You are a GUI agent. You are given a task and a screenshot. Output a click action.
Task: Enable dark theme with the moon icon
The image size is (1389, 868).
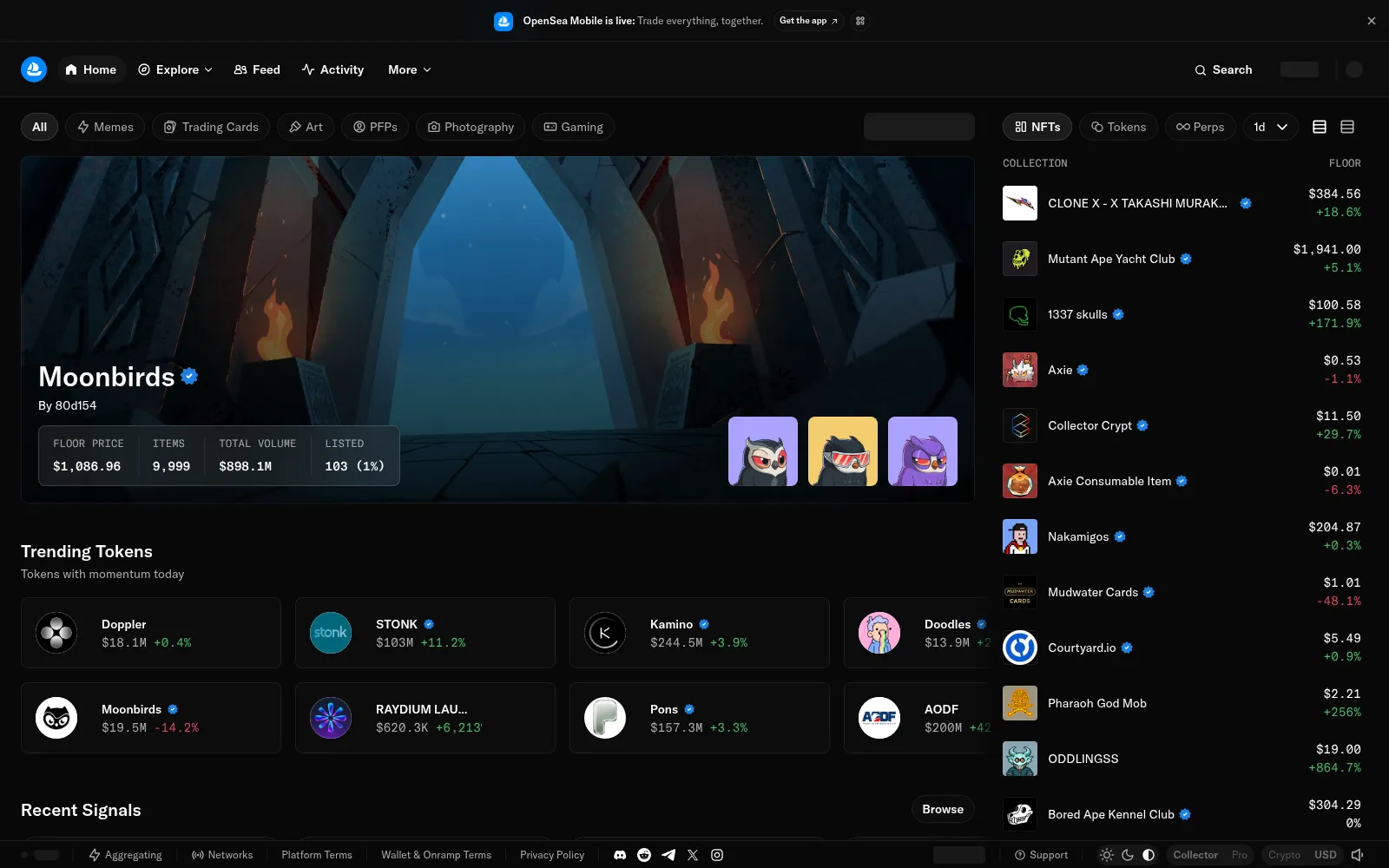[1128, 855]
